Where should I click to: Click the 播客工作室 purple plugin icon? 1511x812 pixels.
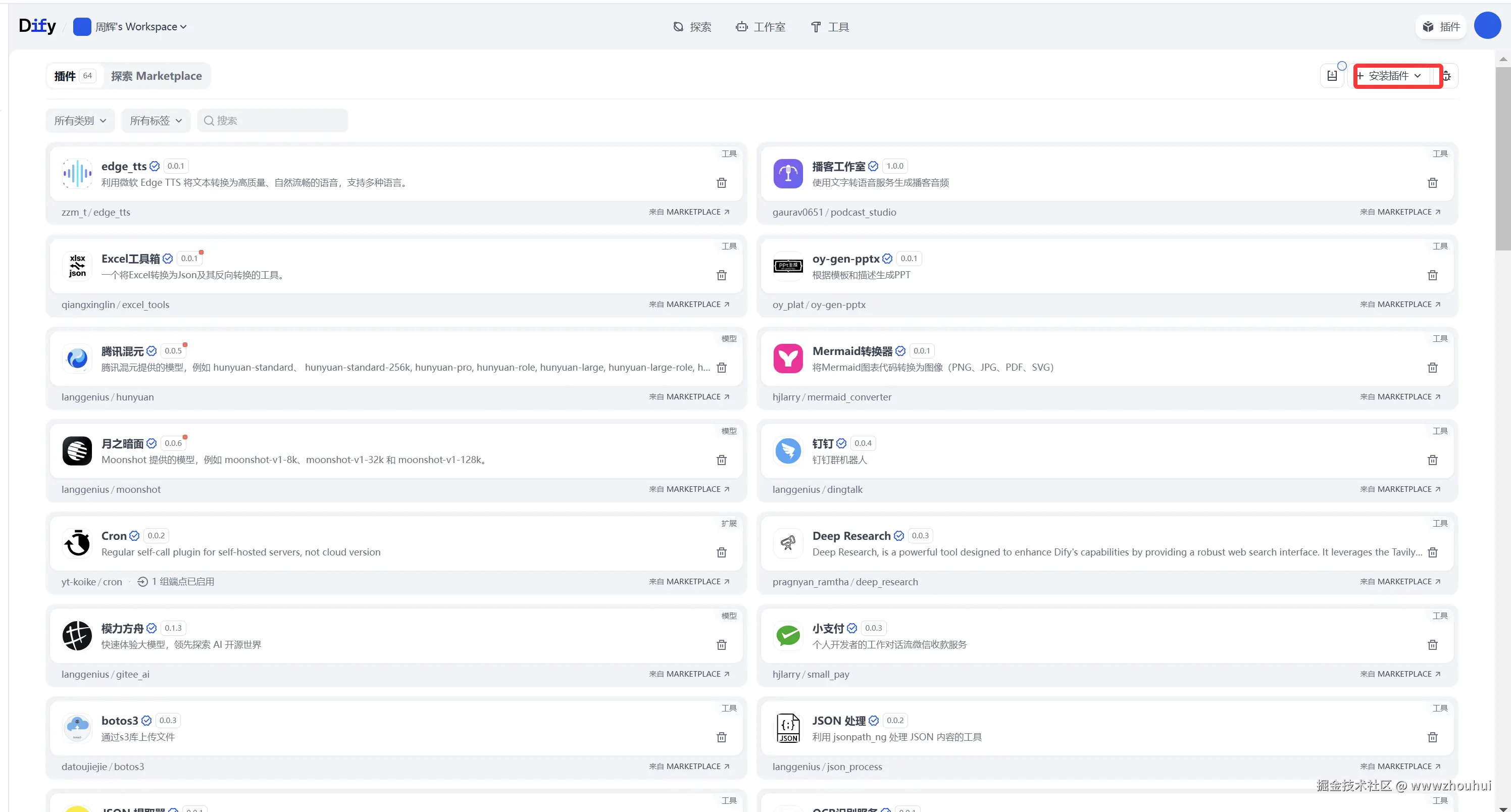tap(788, 174)
